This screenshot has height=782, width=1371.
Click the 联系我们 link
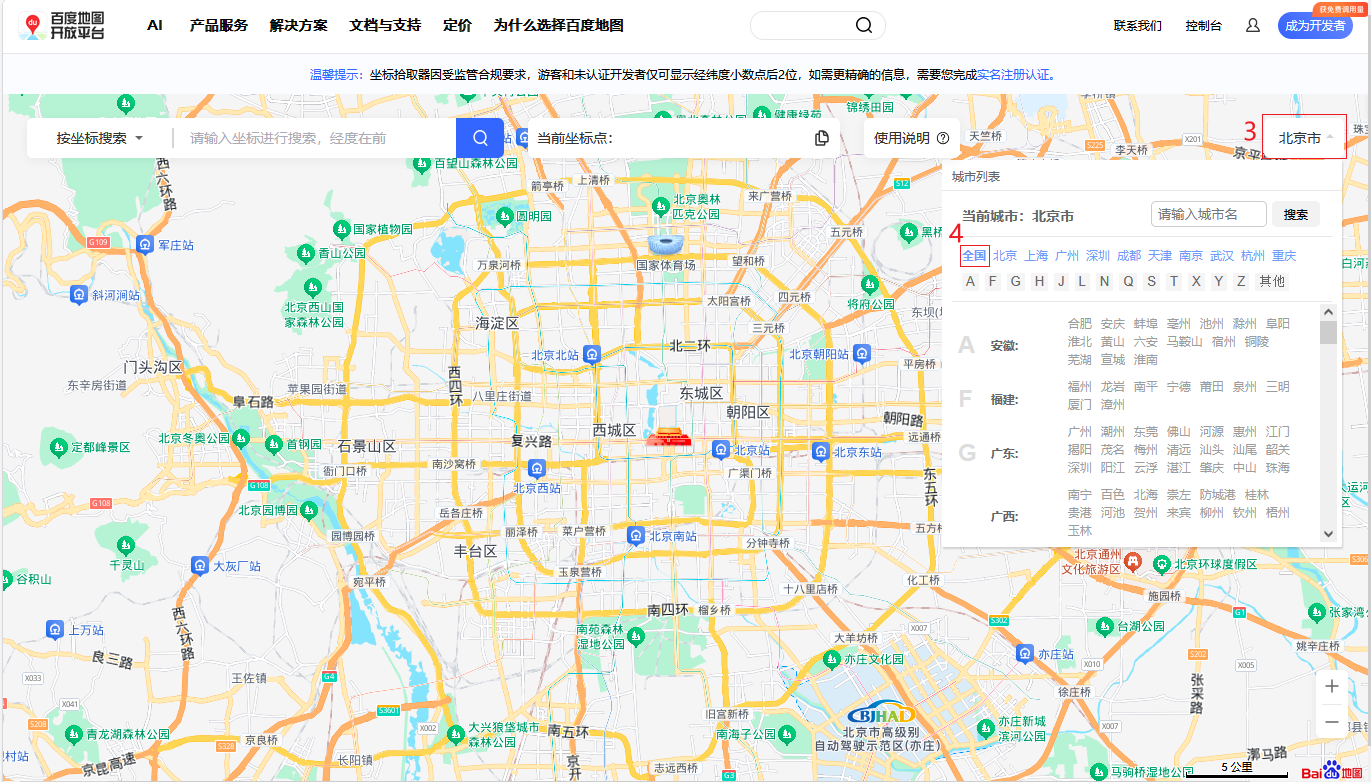pos(1138,26)
